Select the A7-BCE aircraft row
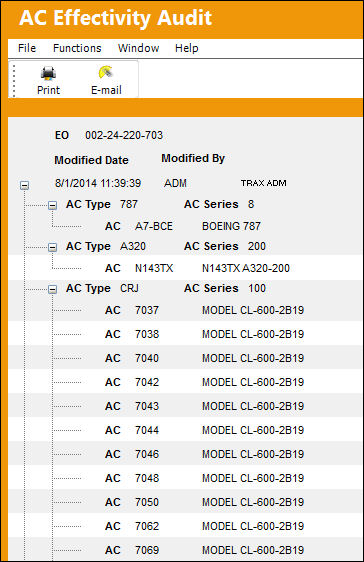Image resolution: width=364 pixels, height=562 pixels. pyautogui.click(x=186, y=226)
